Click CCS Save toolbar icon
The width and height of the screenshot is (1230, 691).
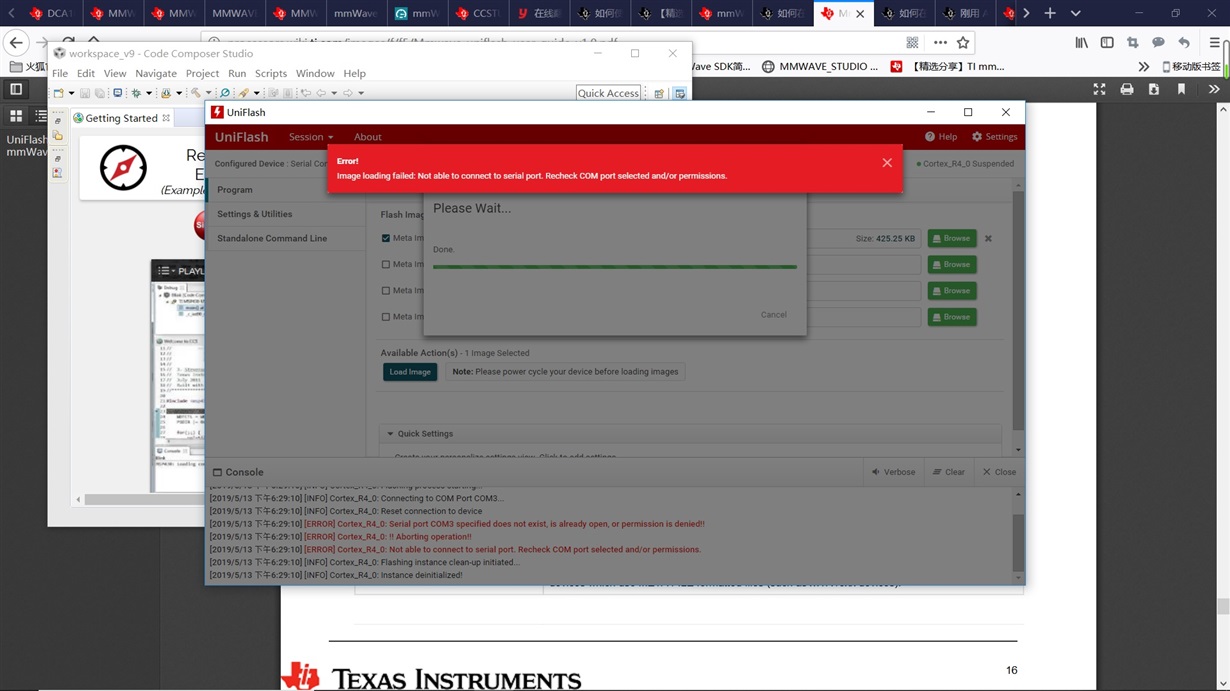(x=85, y=93)
